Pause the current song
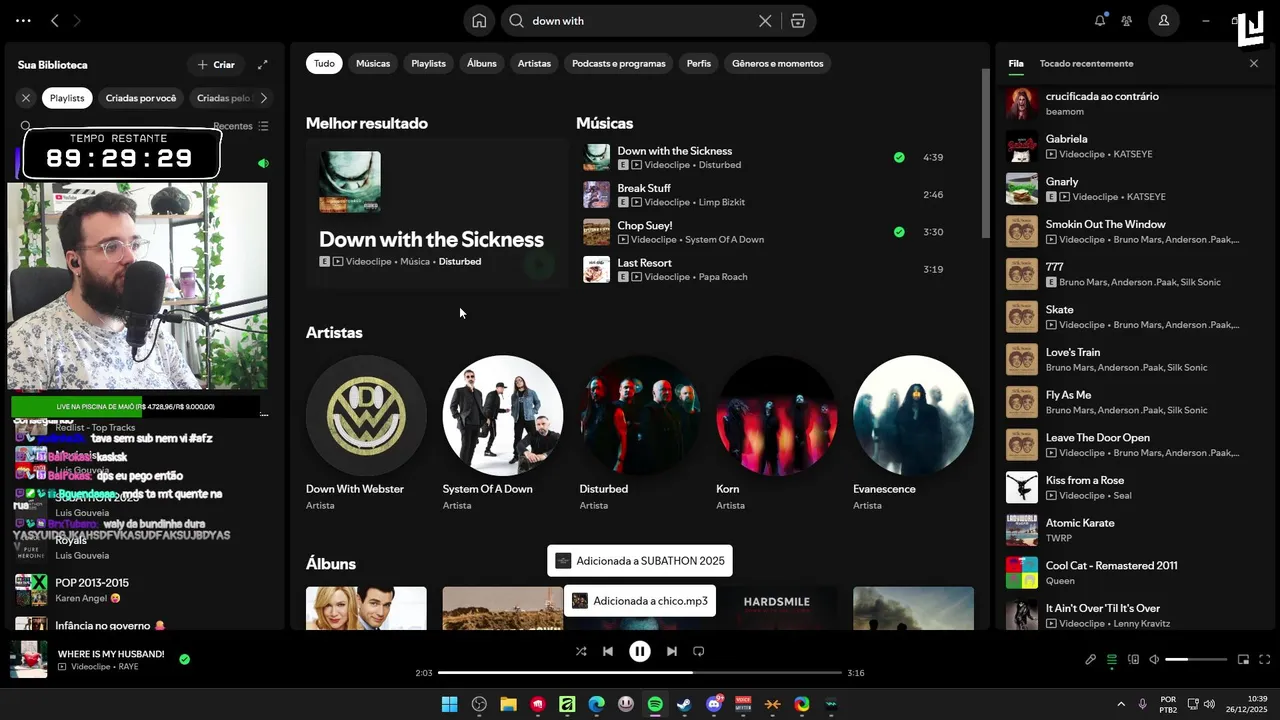The width and height of the screenshot is (1280, 720). (x=640, y=651)
